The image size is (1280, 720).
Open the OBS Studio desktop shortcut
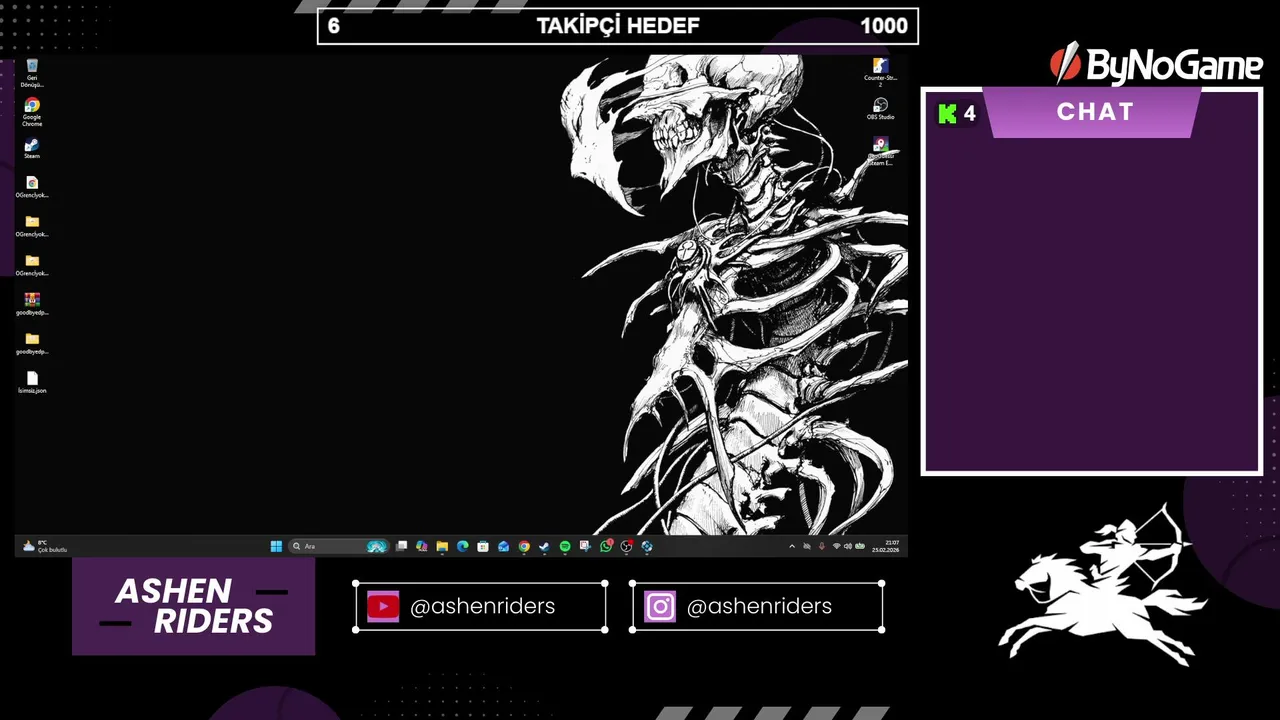coord(880,109)
